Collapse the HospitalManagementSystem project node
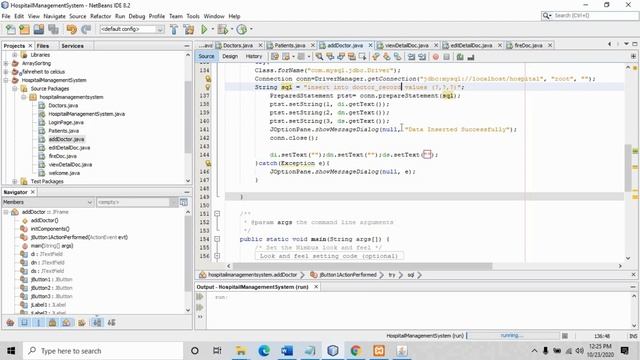 [6, 80]
